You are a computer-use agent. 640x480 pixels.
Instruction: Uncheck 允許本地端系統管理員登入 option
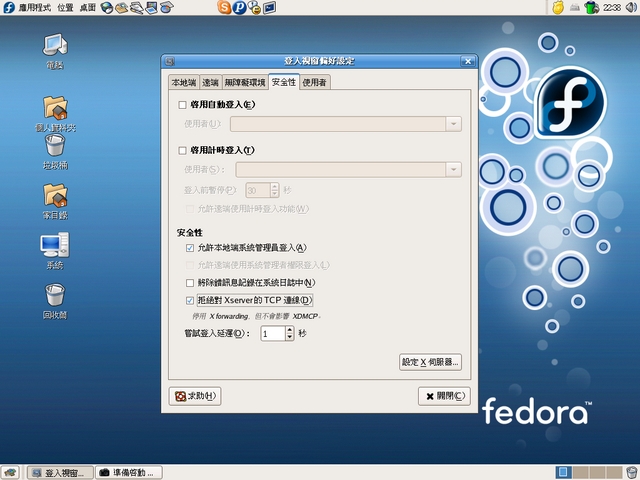tap(190, 248)
